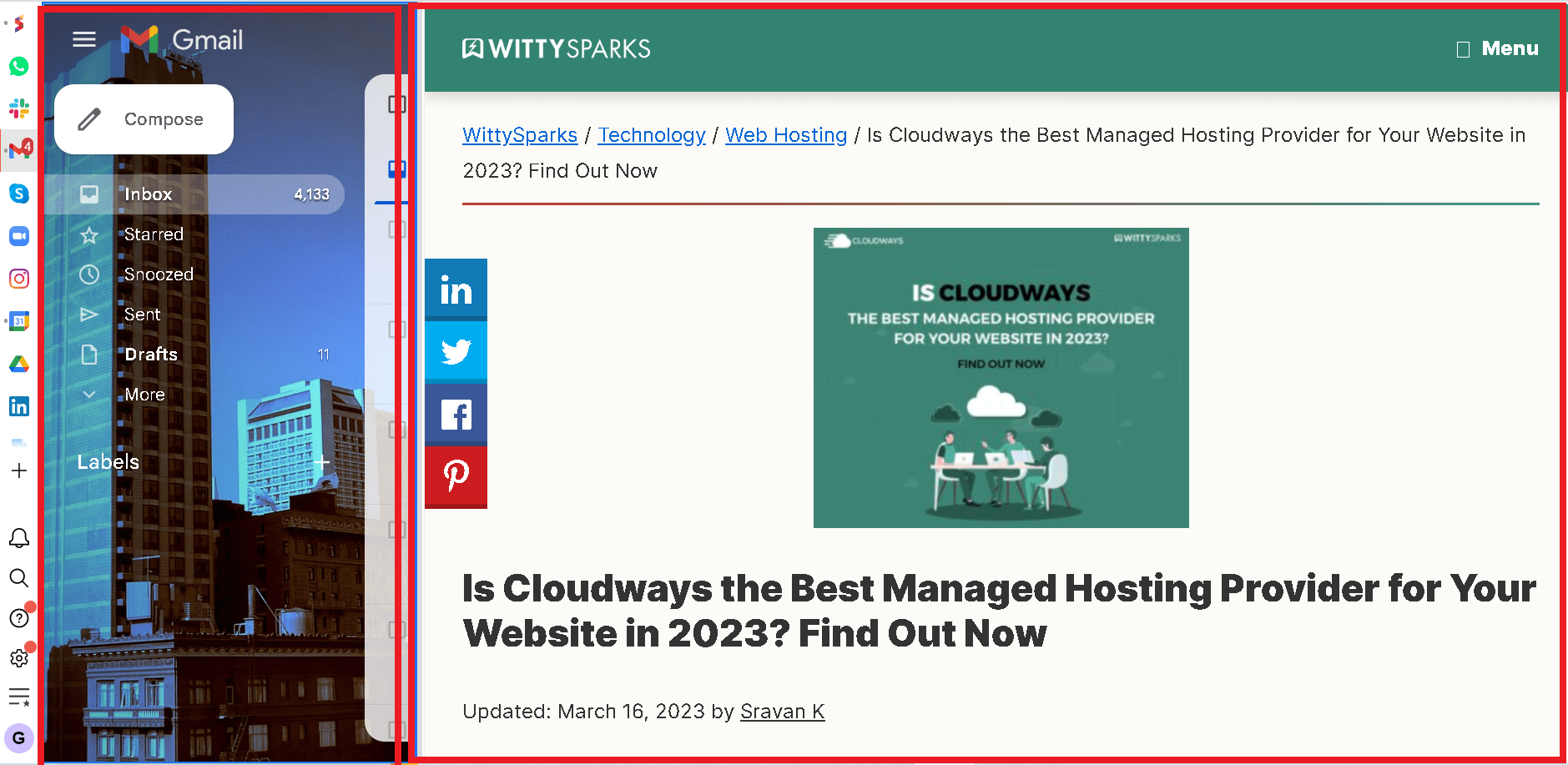Click the Inbox unread count 4,133
Image resolution: width=1568 pixels, height=765 pixels.
[x=311, y=194]
